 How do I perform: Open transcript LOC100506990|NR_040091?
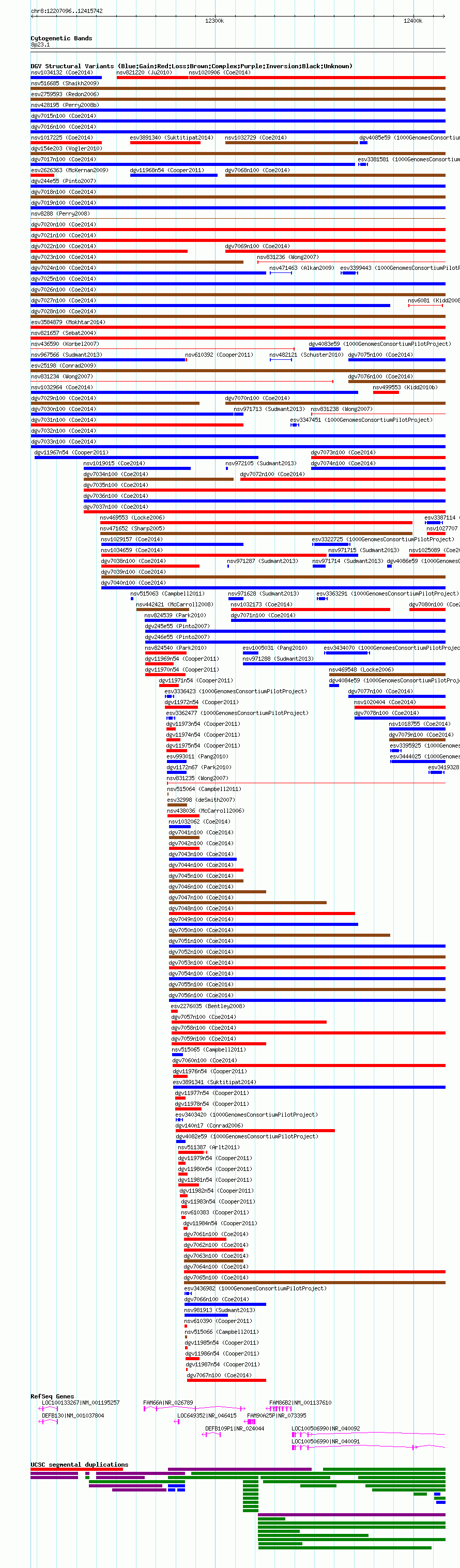[x=326, y=1441]
